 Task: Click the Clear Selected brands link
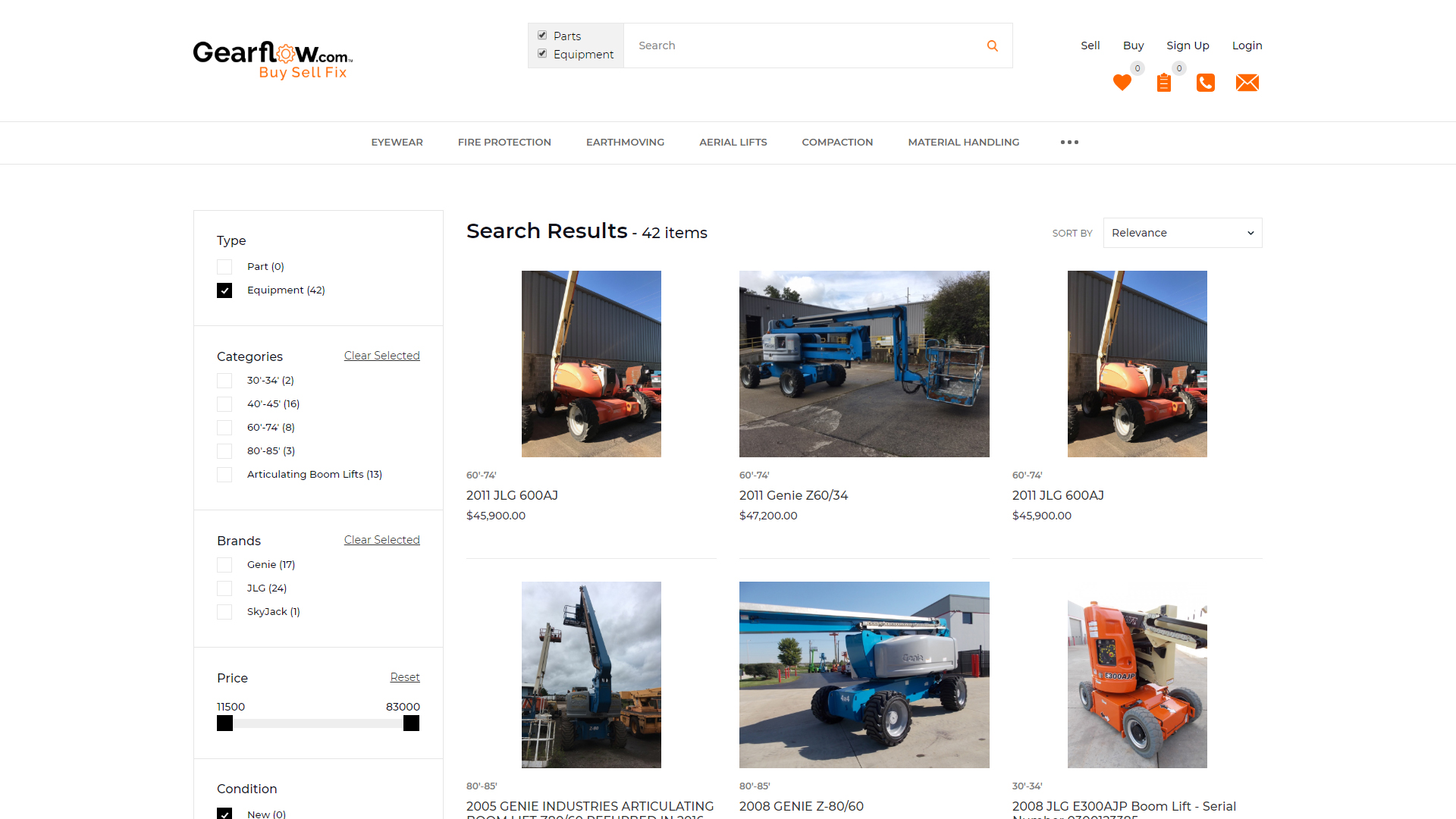[381, 539]
